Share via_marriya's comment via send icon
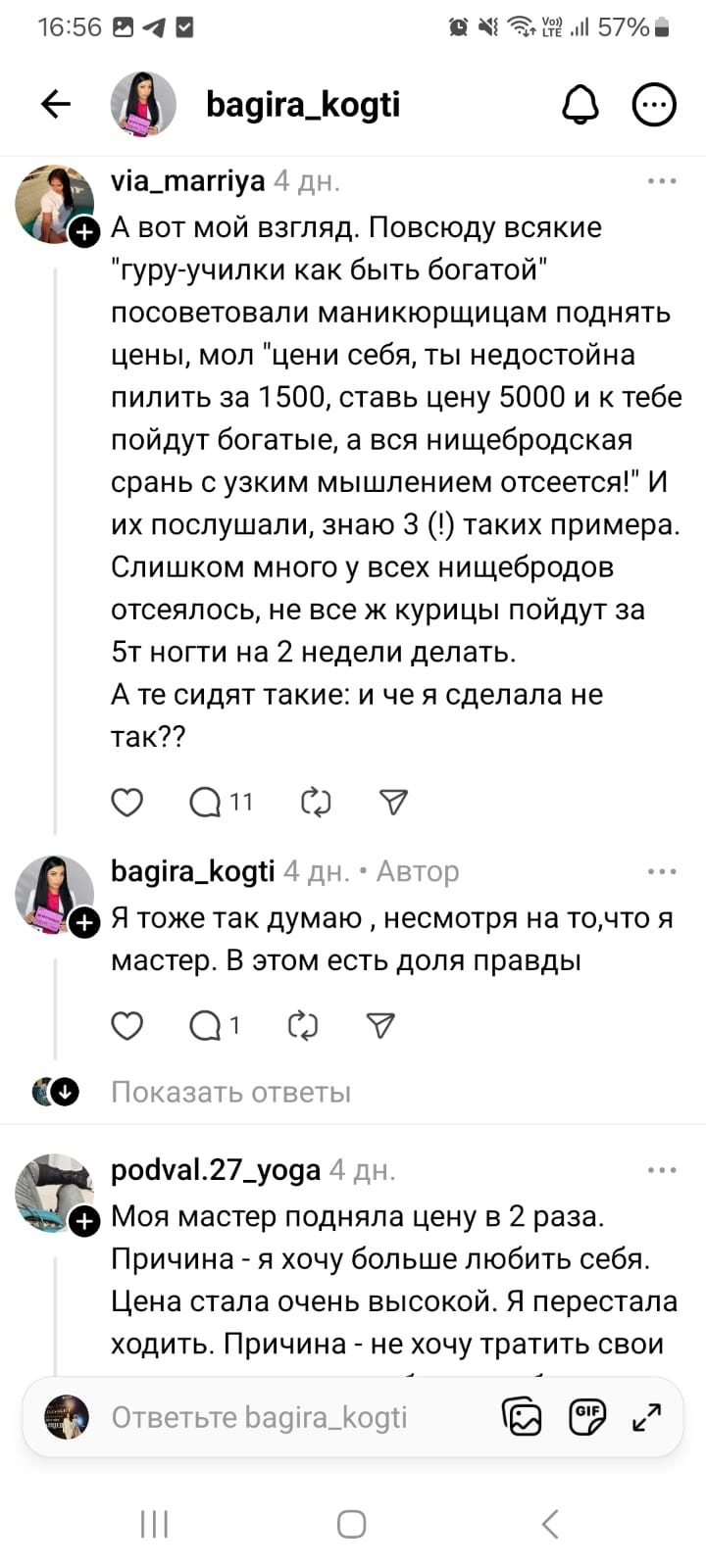Screen dimensions: 706x1568 [393, 803]
